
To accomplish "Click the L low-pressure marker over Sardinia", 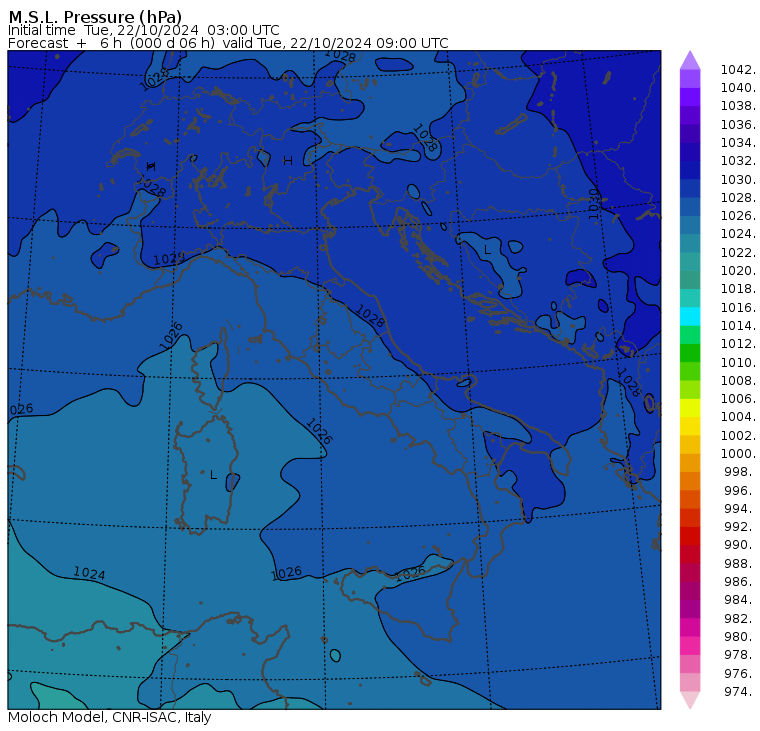I will click(x=213, y=475).
